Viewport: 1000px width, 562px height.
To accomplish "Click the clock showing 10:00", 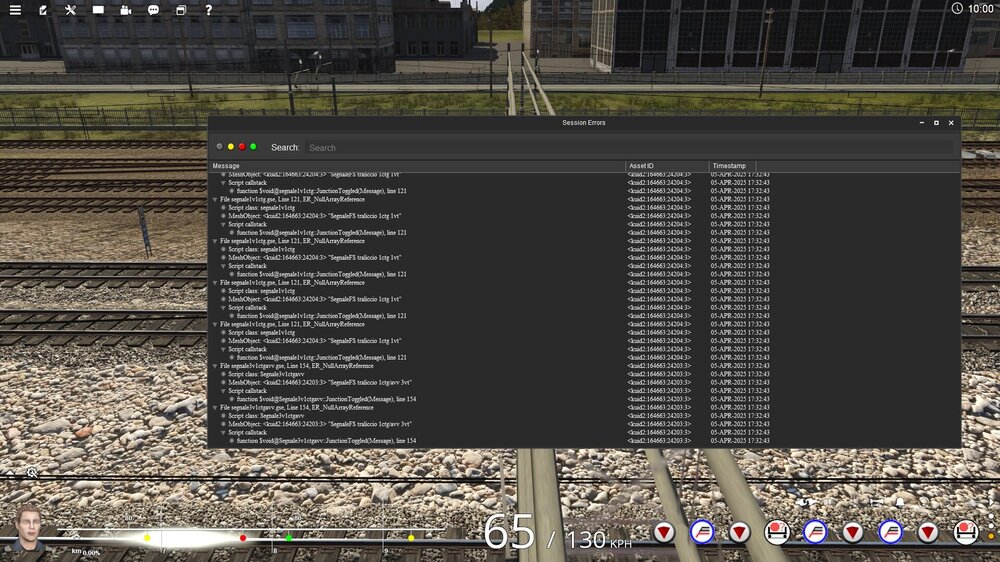I will [973, 8].
